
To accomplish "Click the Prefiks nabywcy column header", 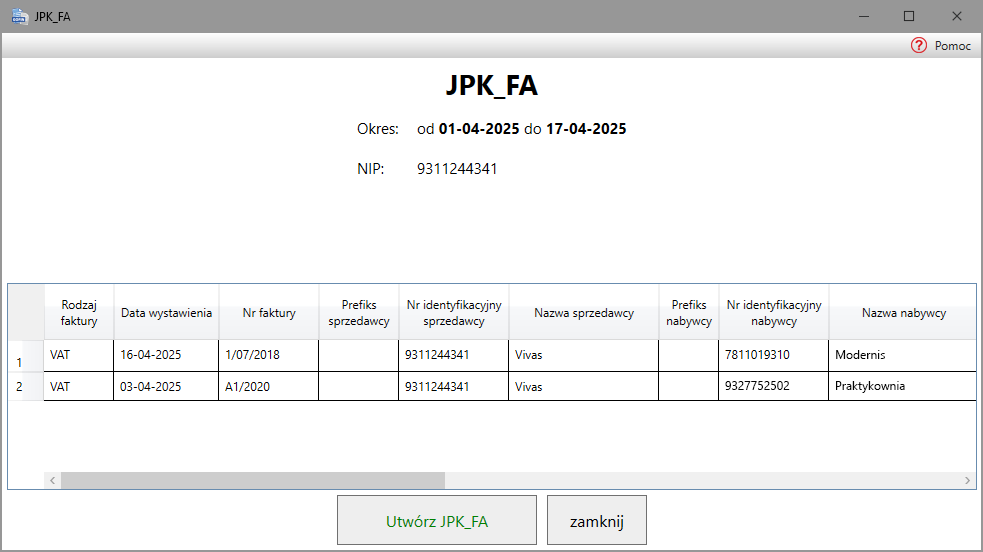I will click(x=688, y=313).
